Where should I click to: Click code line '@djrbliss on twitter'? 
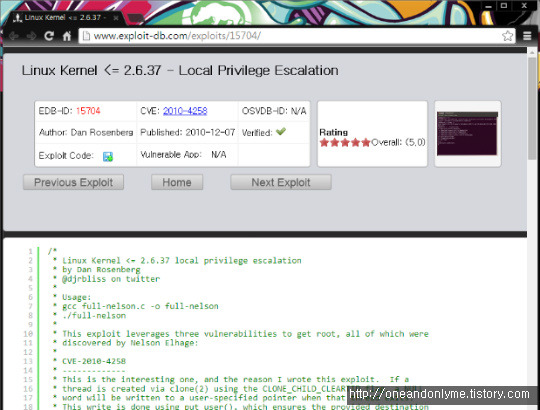(x=111, y=279)
